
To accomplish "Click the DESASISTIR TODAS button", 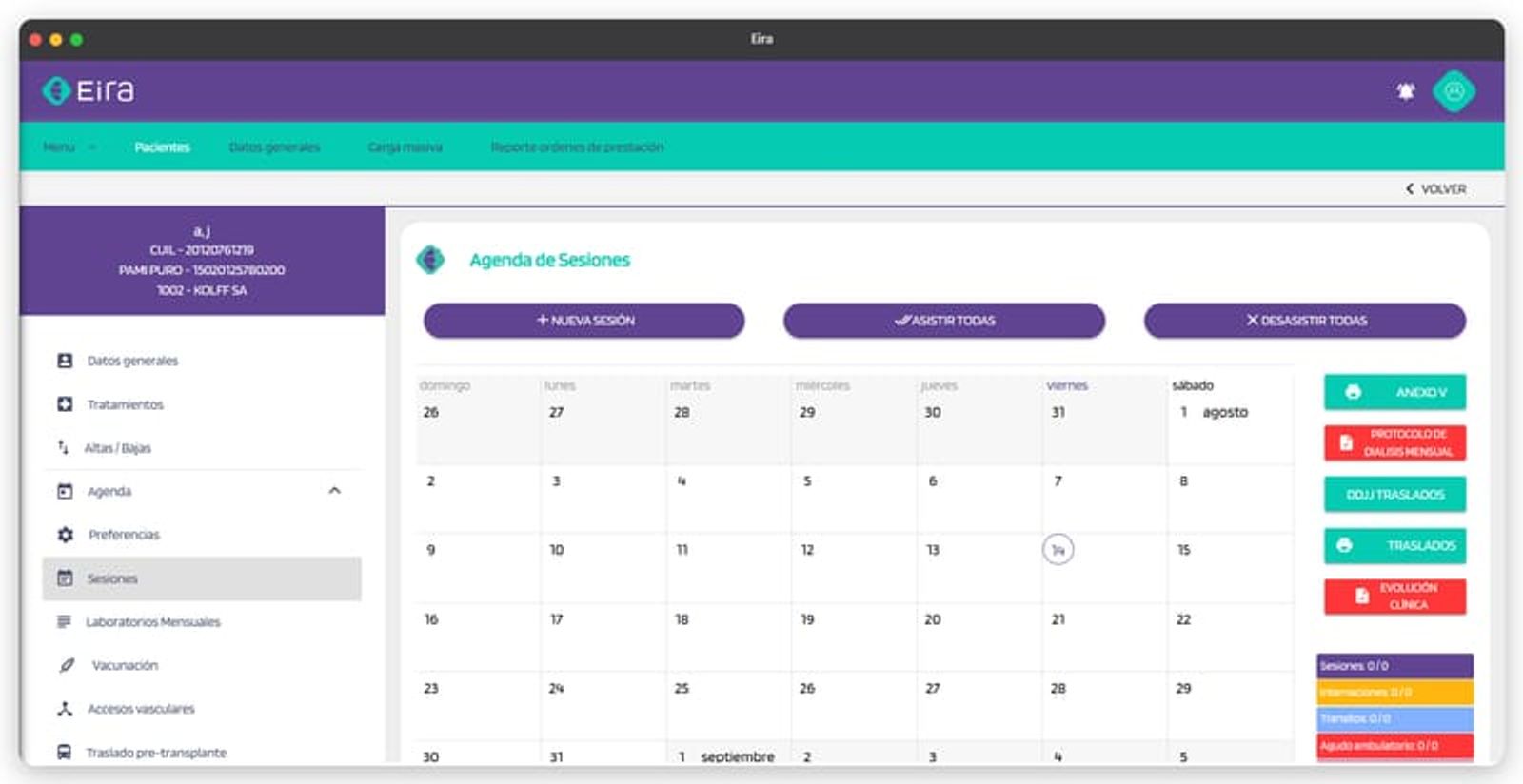I will 1305,321.
